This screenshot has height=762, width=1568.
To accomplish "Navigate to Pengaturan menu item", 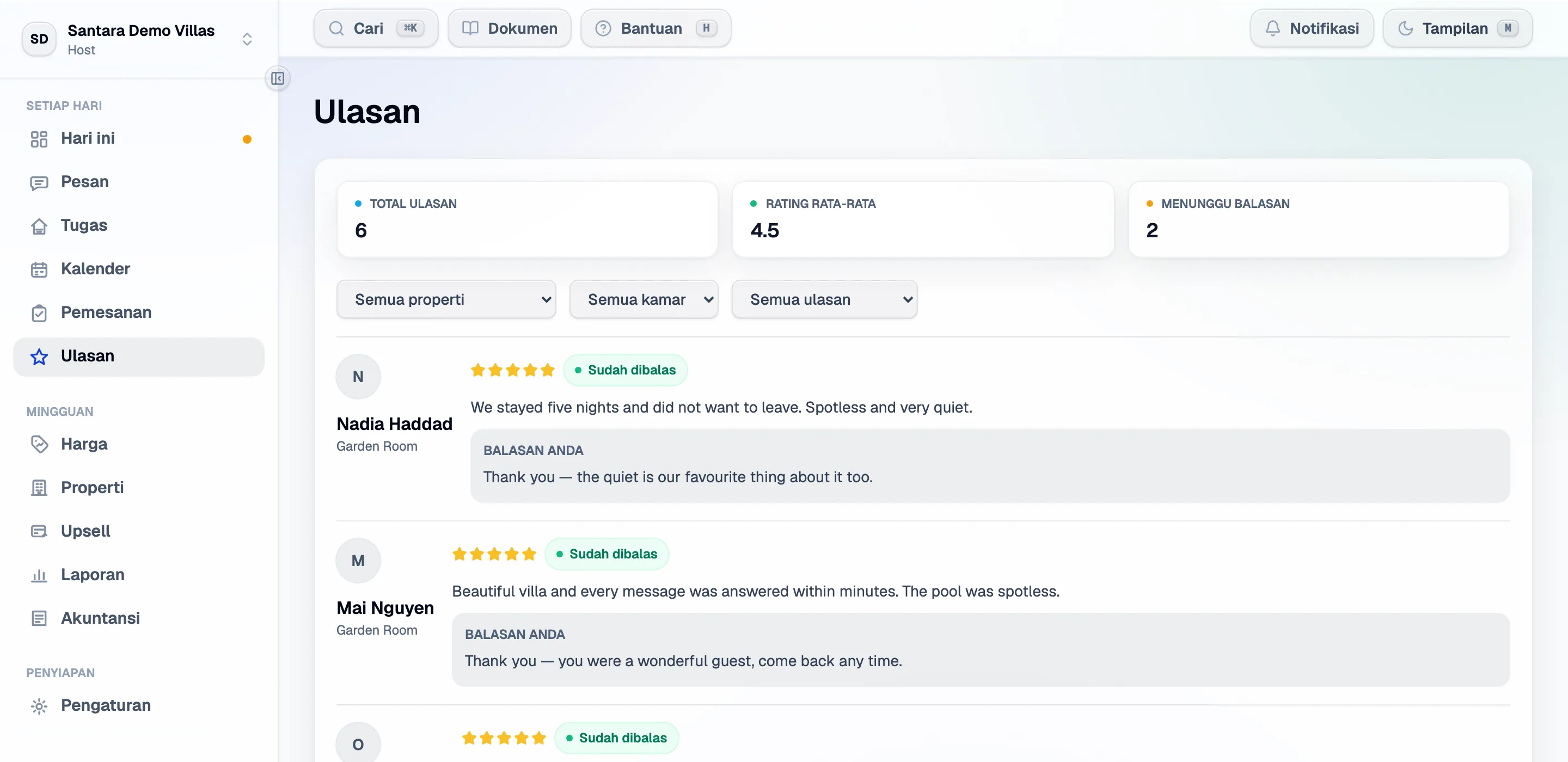I will (x=139, y=705).
